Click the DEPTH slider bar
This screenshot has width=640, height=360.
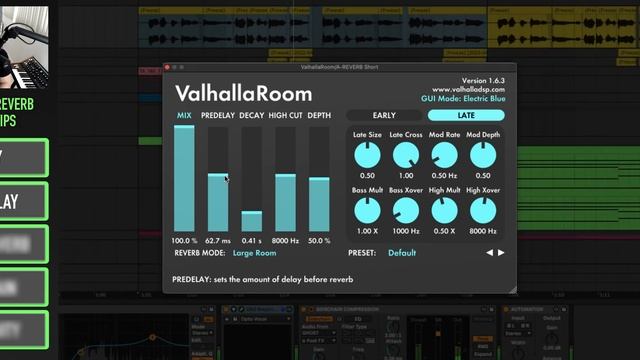click(319, 179)
